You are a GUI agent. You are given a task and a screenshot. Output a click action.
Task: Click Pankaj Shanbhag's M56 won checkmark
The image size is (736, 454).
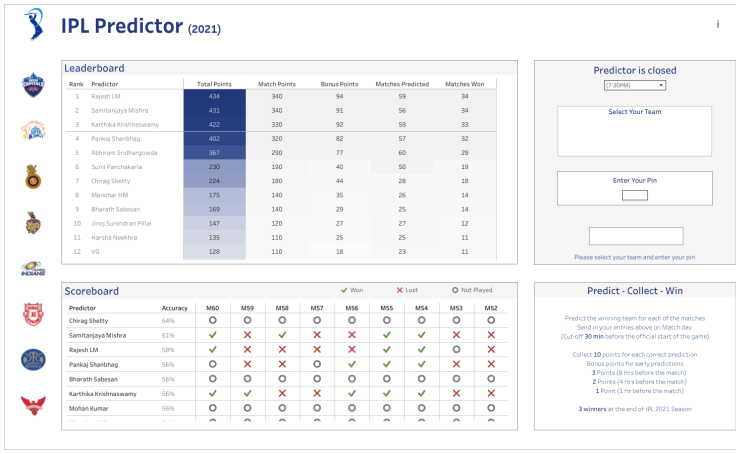[x=352, y=364]
